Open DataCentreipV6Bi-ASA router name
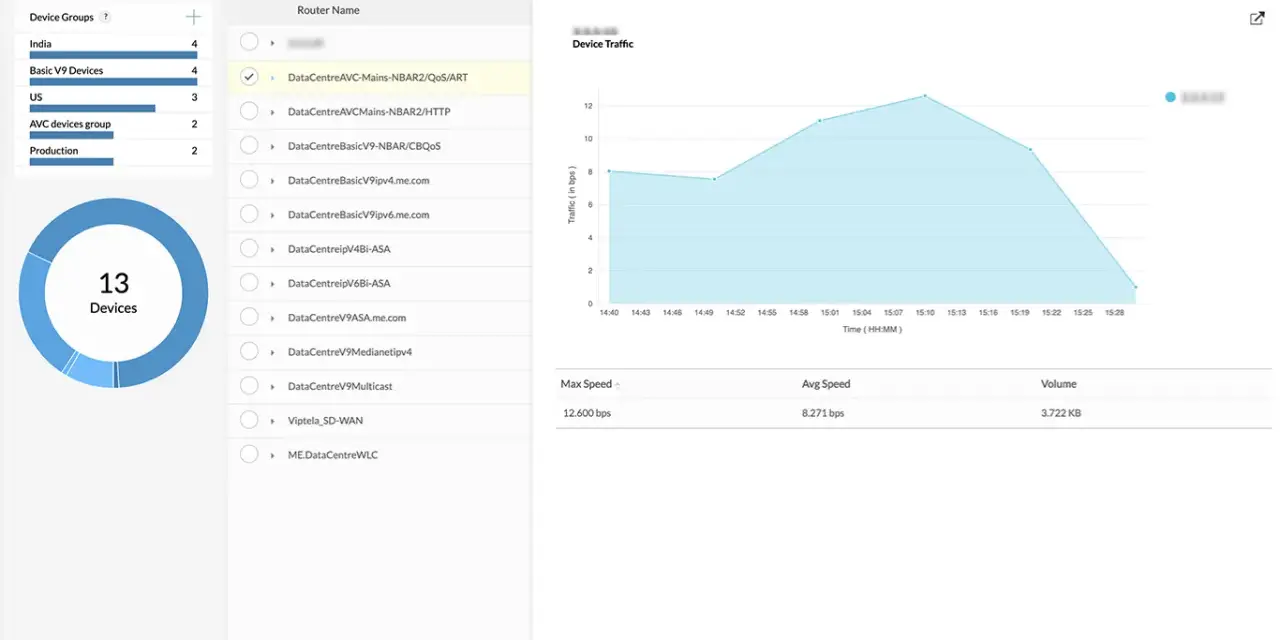1280x640 pixels. (339, 283)
